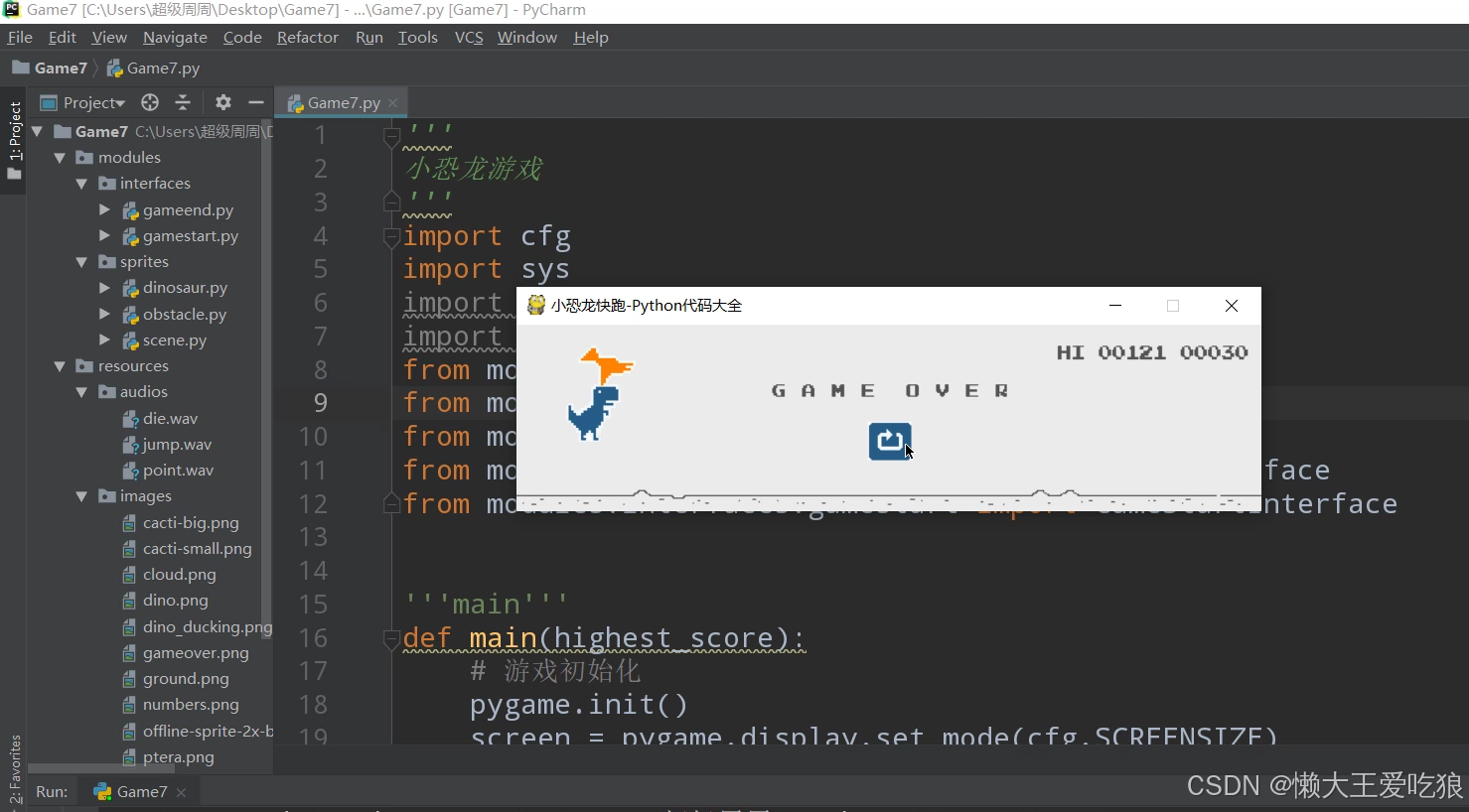Collapse the audios folder arrow

tap(81, 392)
